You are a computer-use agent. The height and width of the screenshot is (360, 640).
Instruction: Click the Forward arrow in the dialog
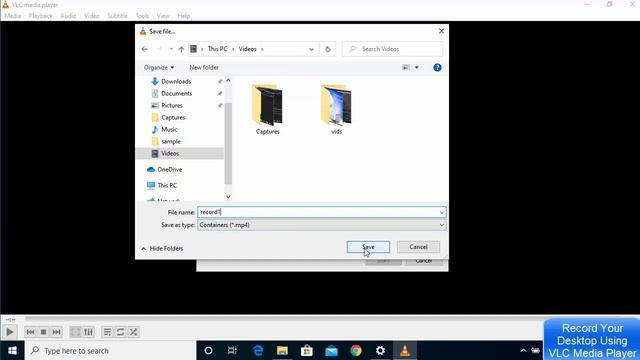(x=160, y=49)
